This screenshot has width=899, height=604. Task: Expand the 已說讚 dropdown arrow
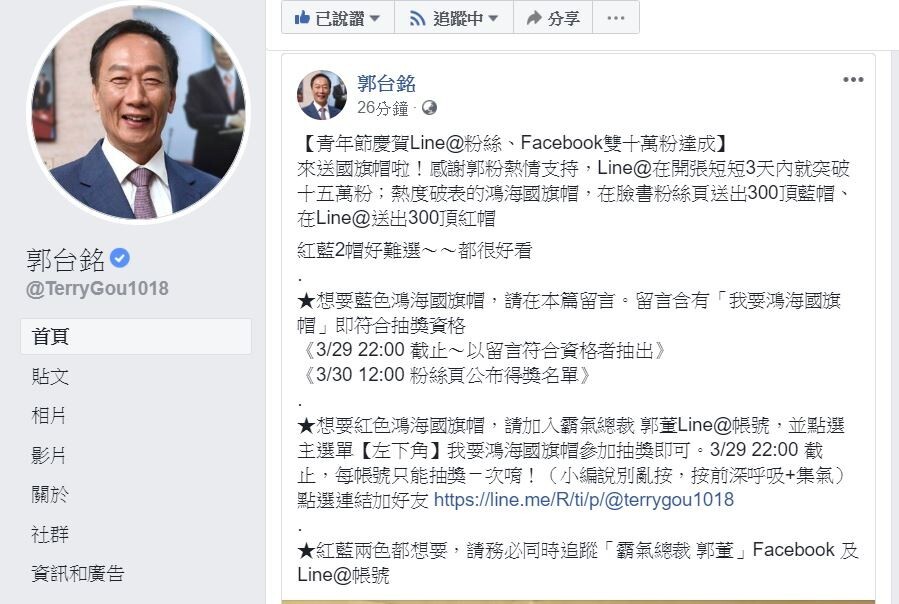coord(375,18)
